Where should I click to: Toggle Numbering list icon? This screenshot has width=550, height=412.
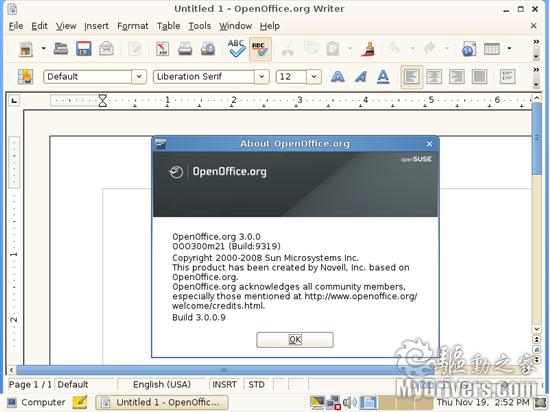point(508,76)
